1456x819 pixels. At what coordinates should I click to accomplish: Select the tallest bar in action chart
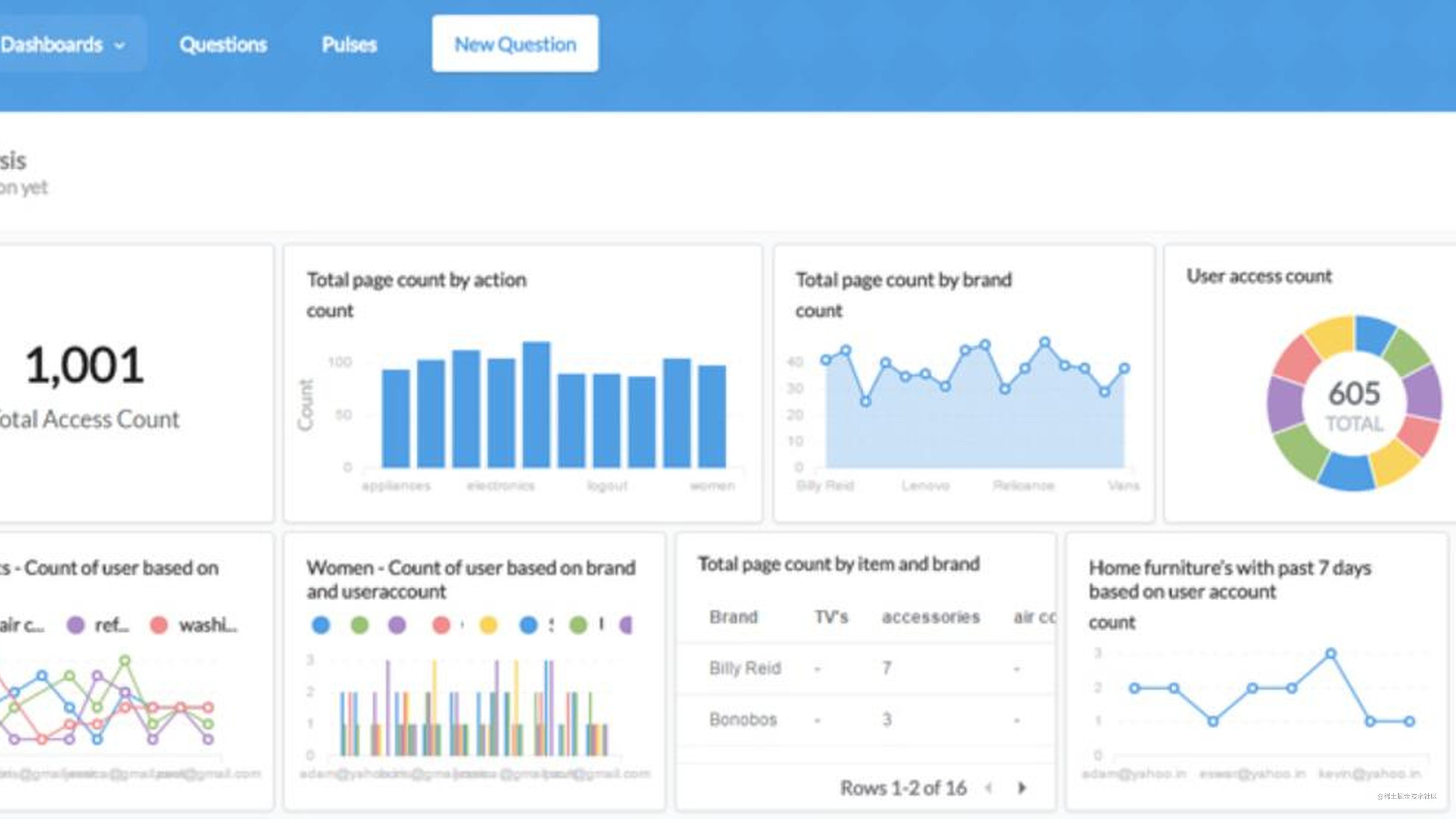pos(536,404)
